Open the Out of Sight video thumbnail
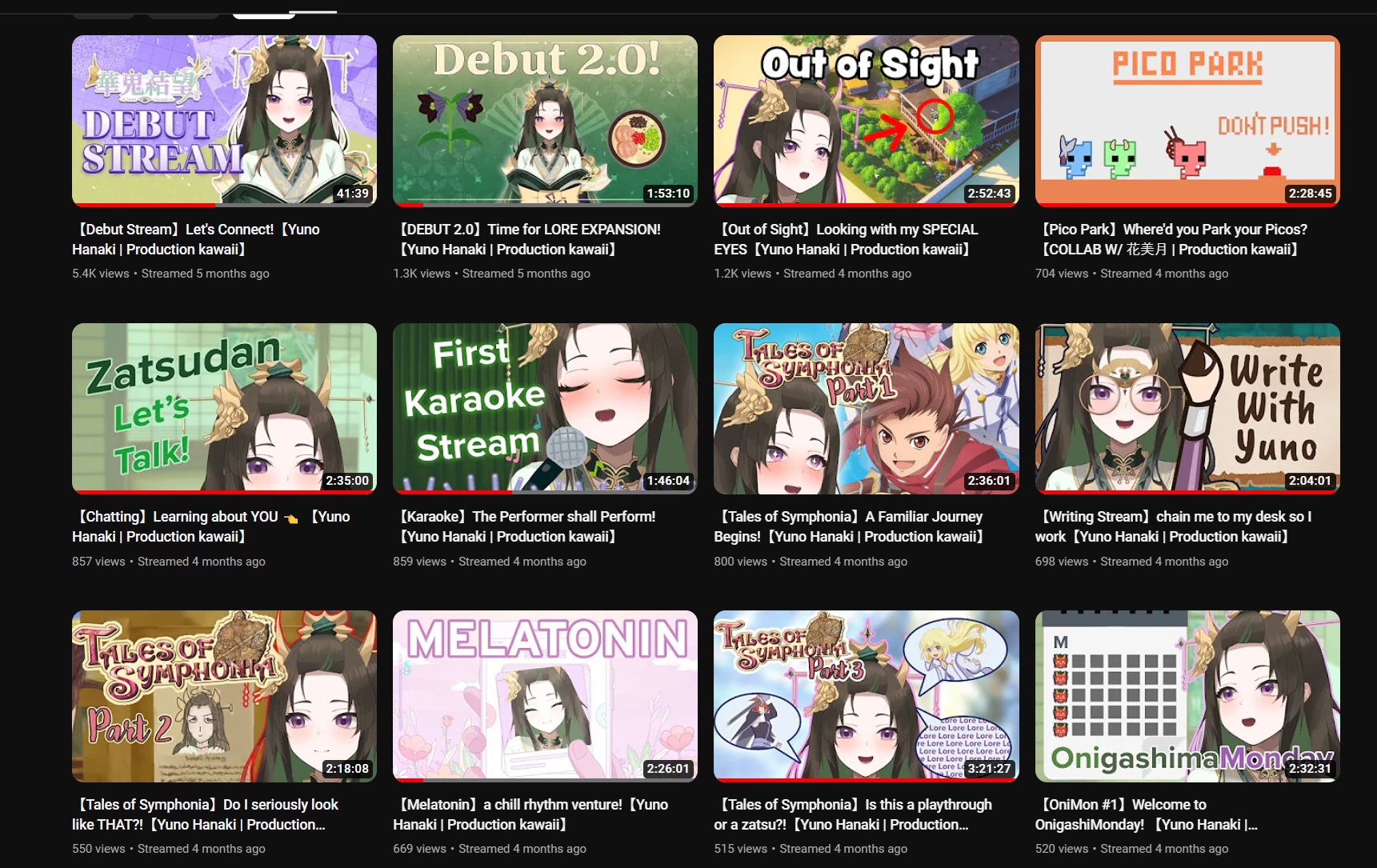 point(867,121)
